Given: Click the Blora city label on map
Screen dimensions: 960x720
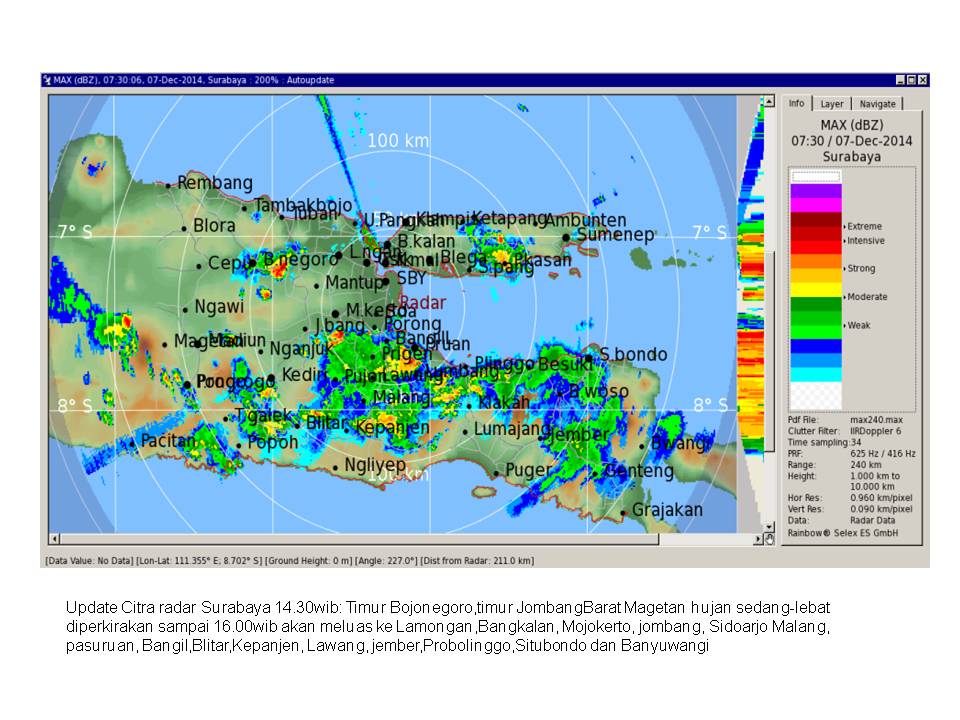Looking at the screenshot, I should tap(214, 225).
